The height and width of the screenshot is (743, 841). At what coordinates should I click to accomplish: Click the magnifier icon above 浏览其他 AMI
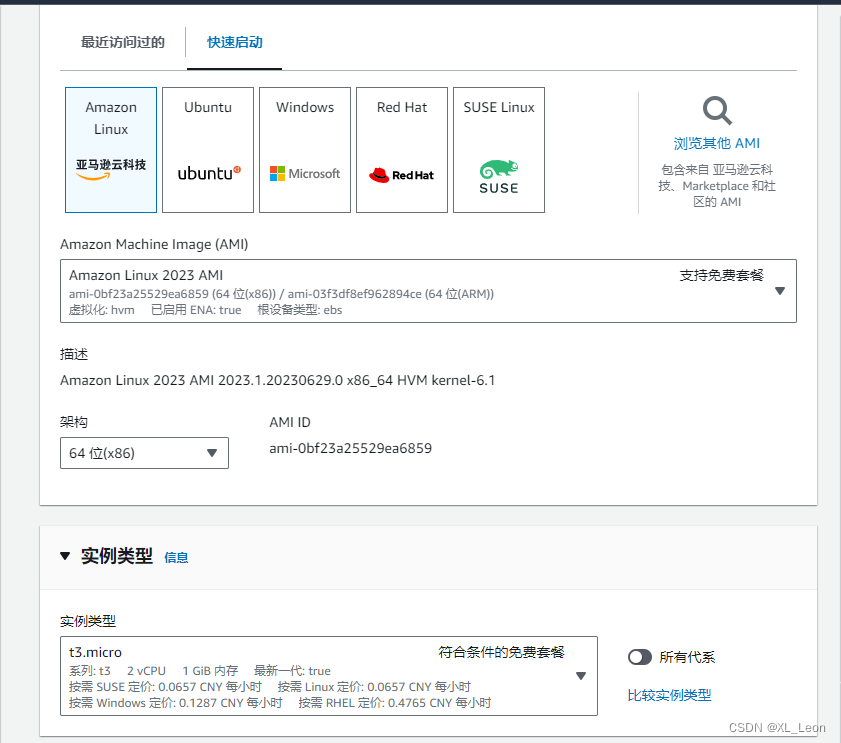click(x=716, y=110)
